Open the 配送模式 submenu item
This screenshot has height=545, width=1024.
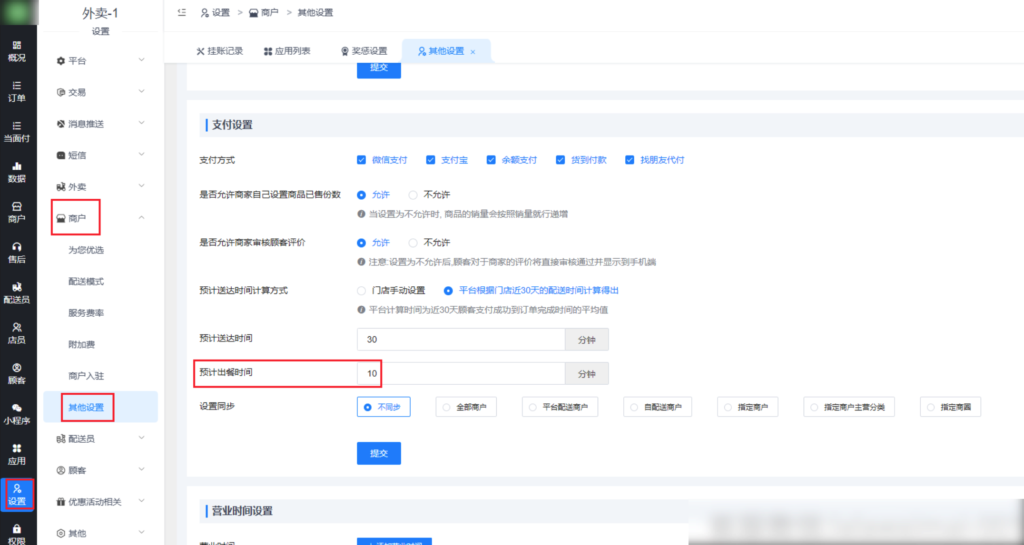(86, 281)
